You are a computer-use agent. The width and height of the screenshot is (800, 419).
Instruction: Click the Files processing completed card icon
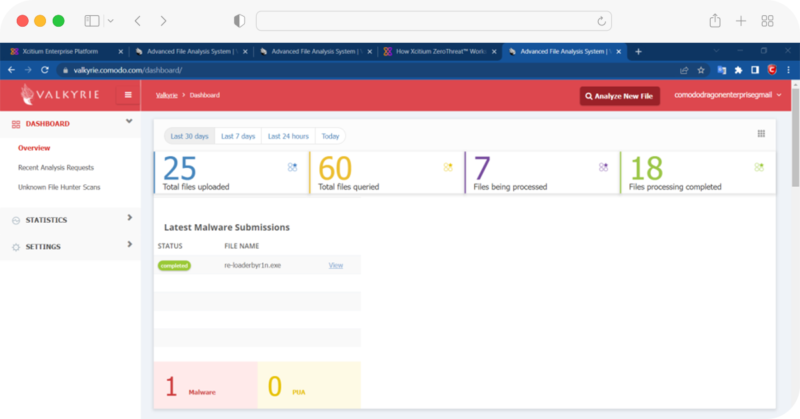point(759,167)
